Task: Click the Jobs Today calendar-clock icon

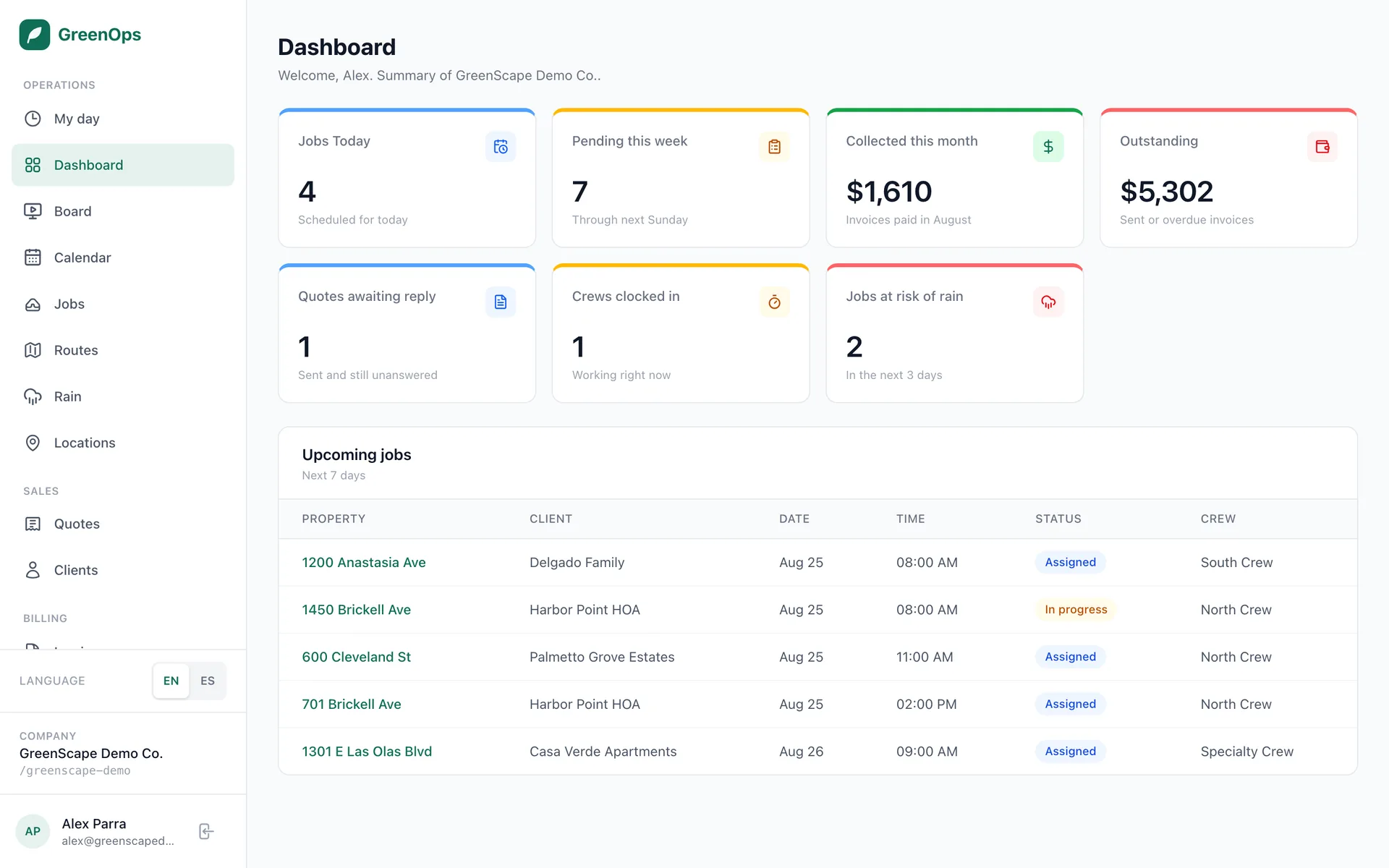Action: click(501, 147)
